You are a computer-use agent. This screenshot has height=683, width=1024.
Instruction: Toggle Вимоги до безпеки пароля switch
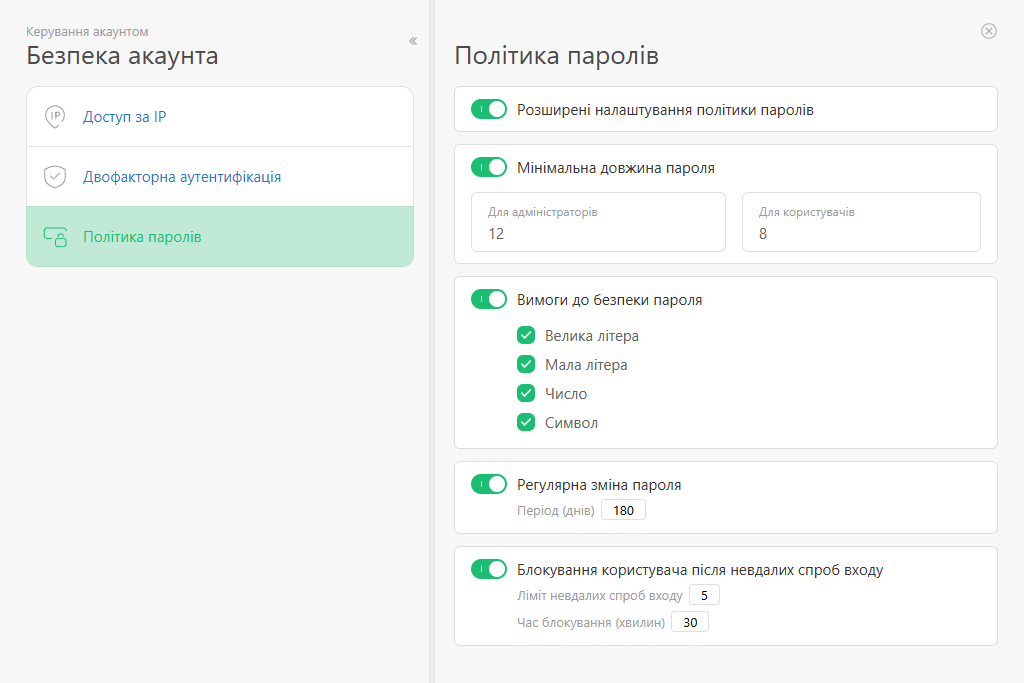click(489, 299)
